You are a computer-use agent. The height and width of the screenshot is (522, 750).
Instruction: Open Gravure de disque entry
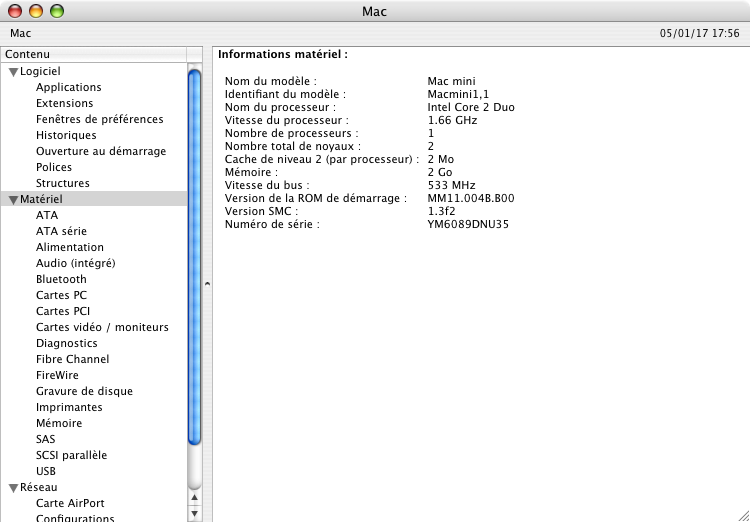coord(84,391)
